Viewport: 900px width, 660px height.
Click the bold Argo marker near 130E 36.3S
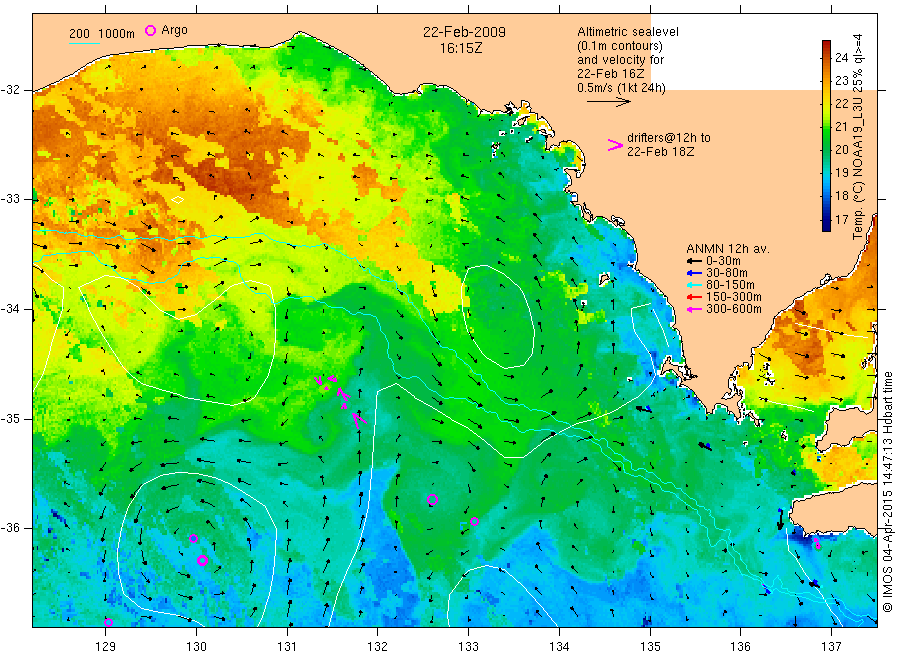coord(202,560)
